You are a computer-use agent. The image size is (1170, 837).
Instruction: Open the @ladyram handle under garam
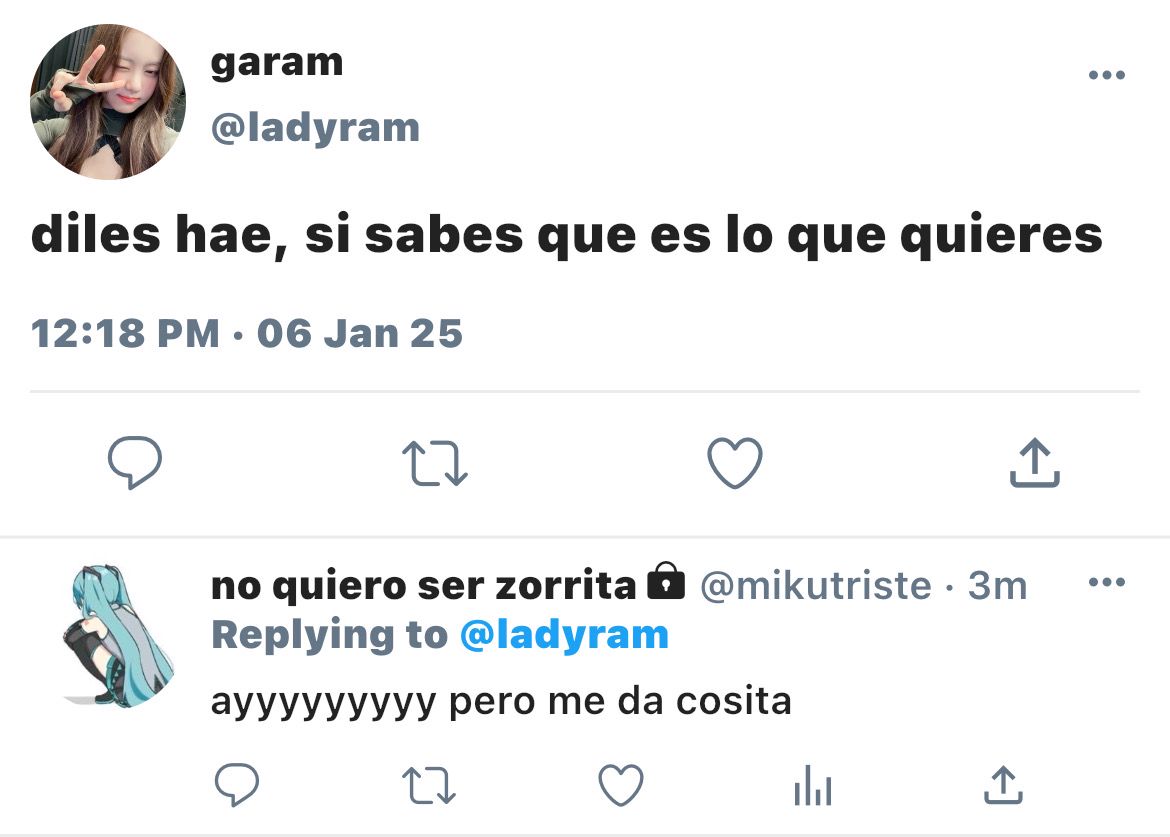click(315, 128)
